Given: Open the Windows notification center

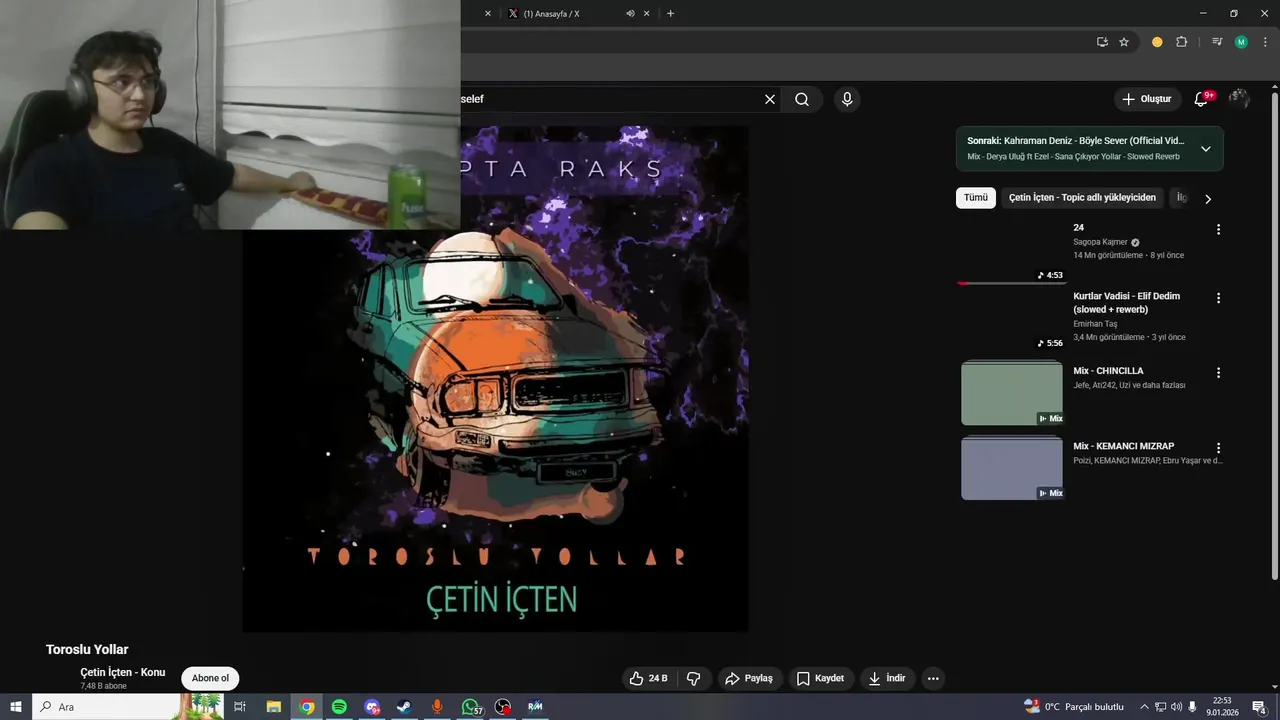Looking at the screenshot, I should point(1259,707).
